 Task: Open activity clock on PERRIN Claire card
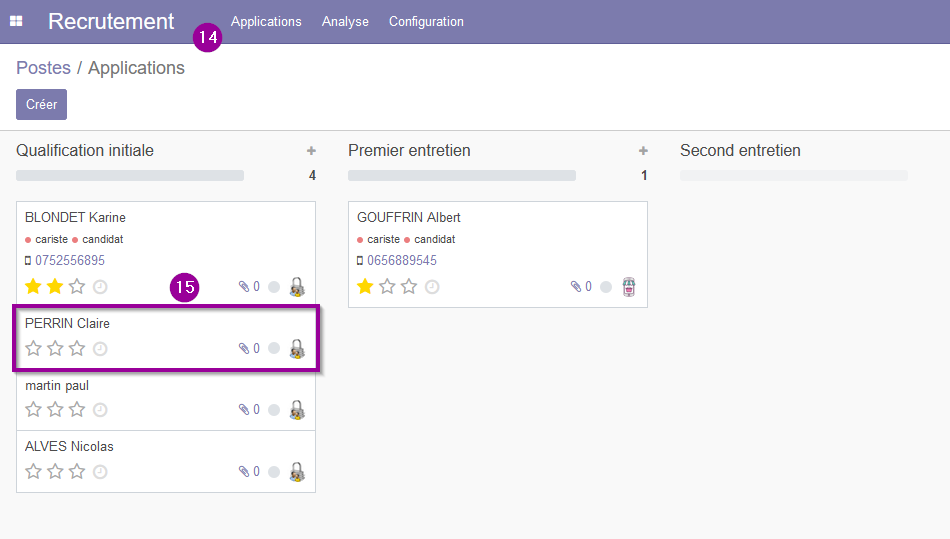pyautogui.click(x=100, y=349)
